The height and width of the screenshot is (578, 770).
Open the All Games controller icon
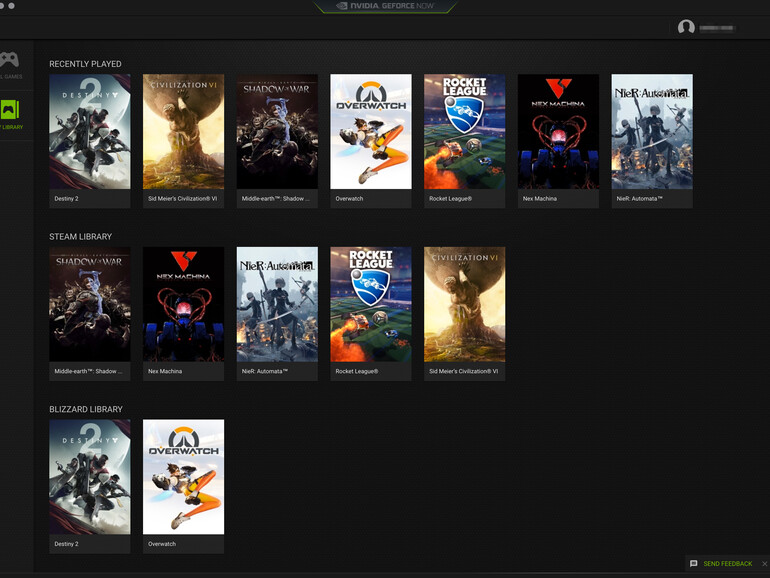(9, 60)
